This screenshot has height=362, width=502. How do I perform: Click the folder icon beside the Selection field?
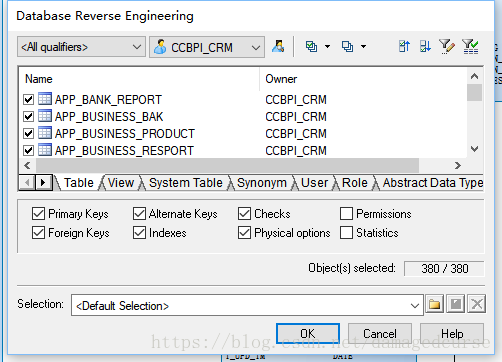(x=434, y=304)
